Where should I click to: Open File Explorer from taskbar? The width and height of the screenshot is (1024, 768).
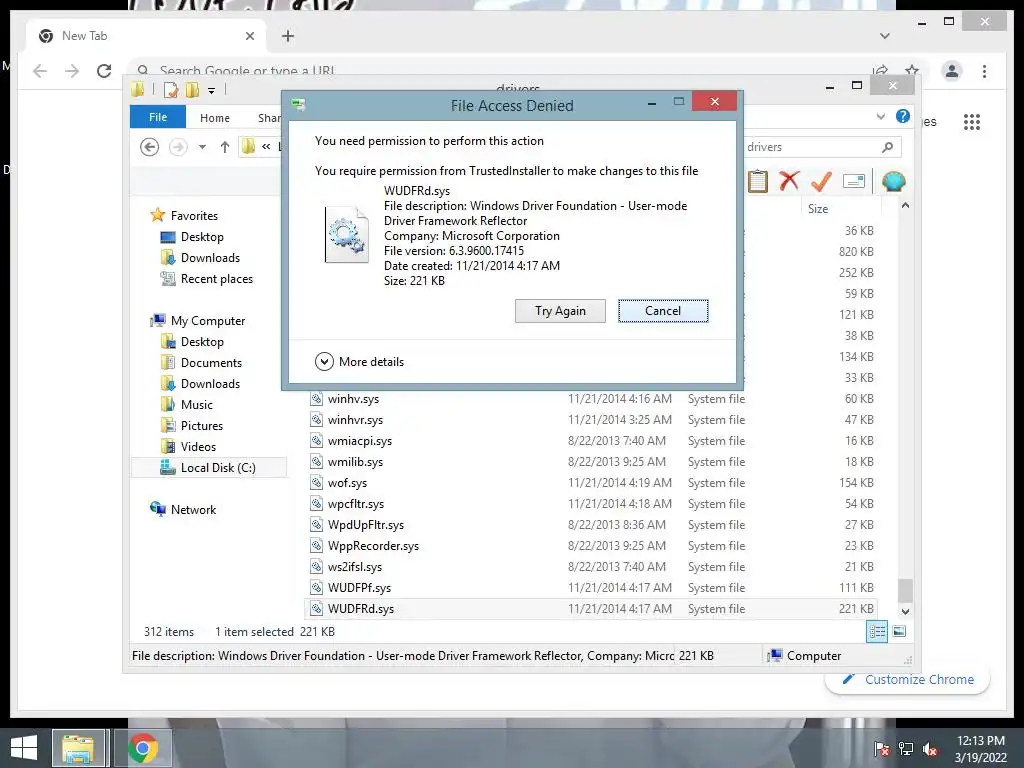(x=79, y=748)
